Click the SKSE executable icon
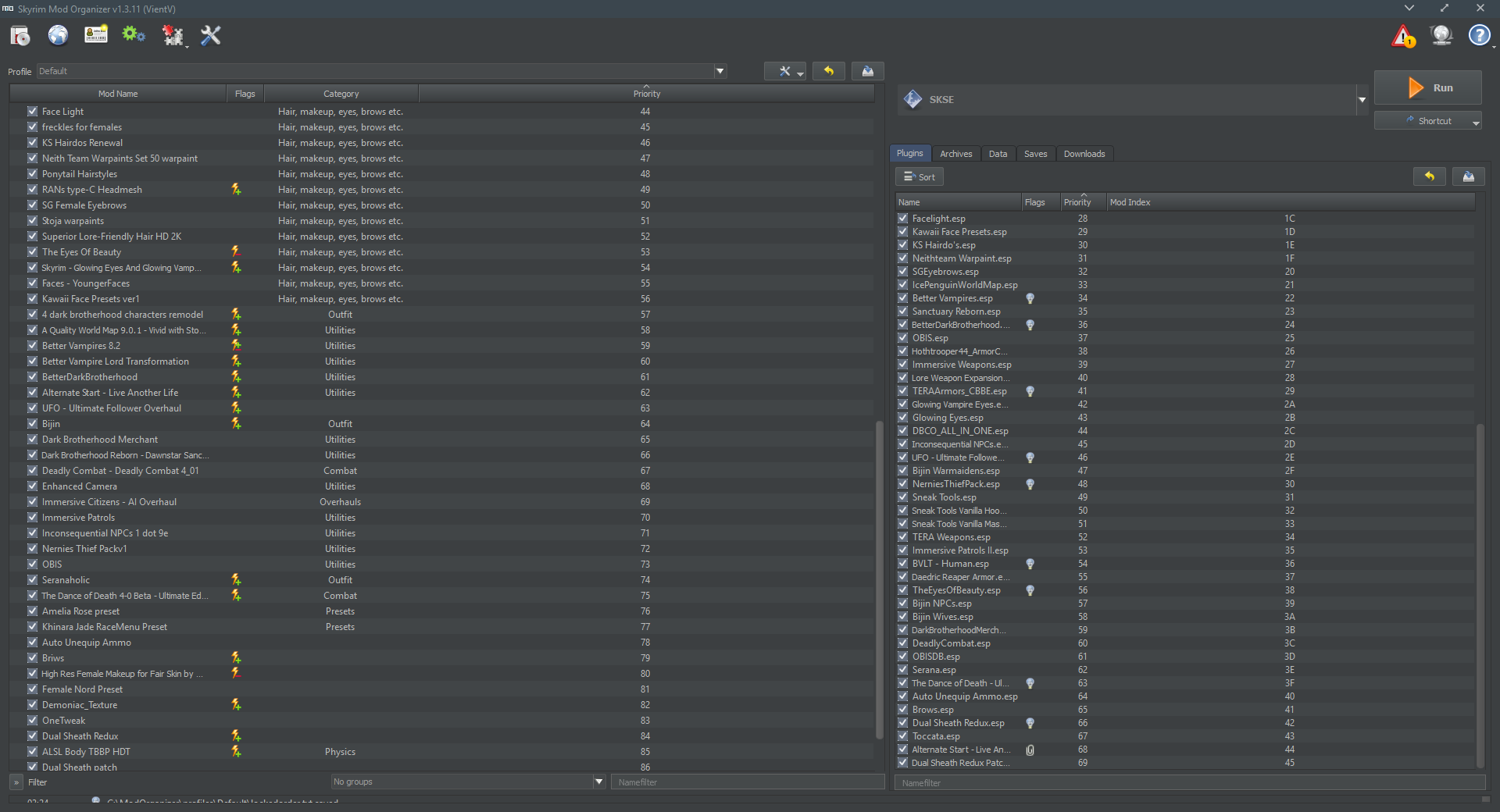Image resolution: width=1500 pixels, height=812 pixels. click(912, 99)
